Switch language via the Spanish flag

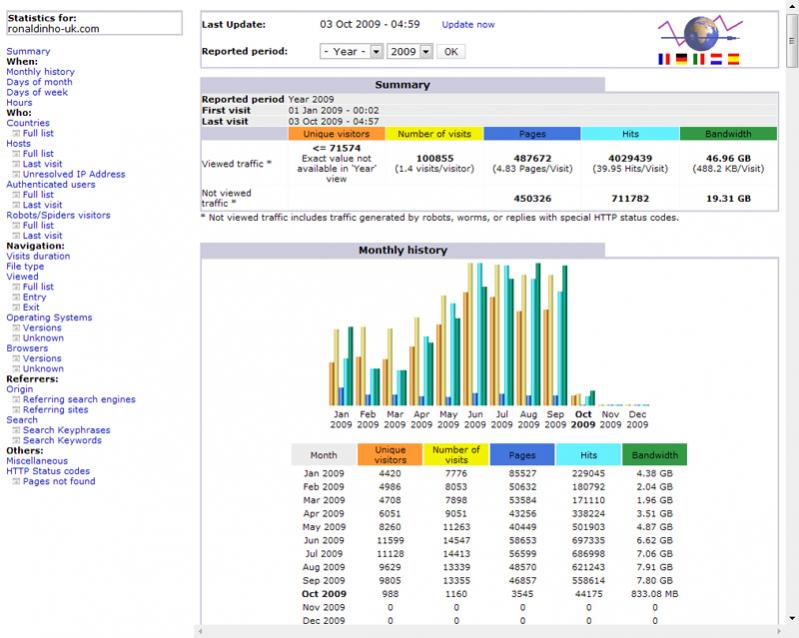pos(733,60)
